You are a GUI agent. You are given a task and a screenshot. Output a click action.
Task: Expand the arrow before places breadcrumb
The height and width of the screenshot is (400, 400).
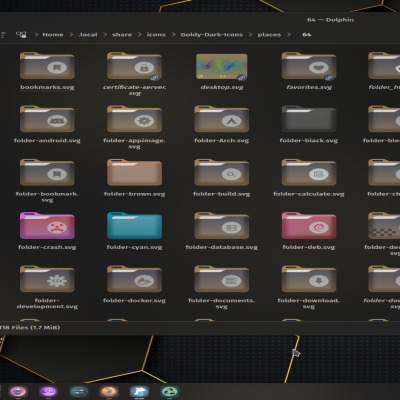(x=251, y=35)
